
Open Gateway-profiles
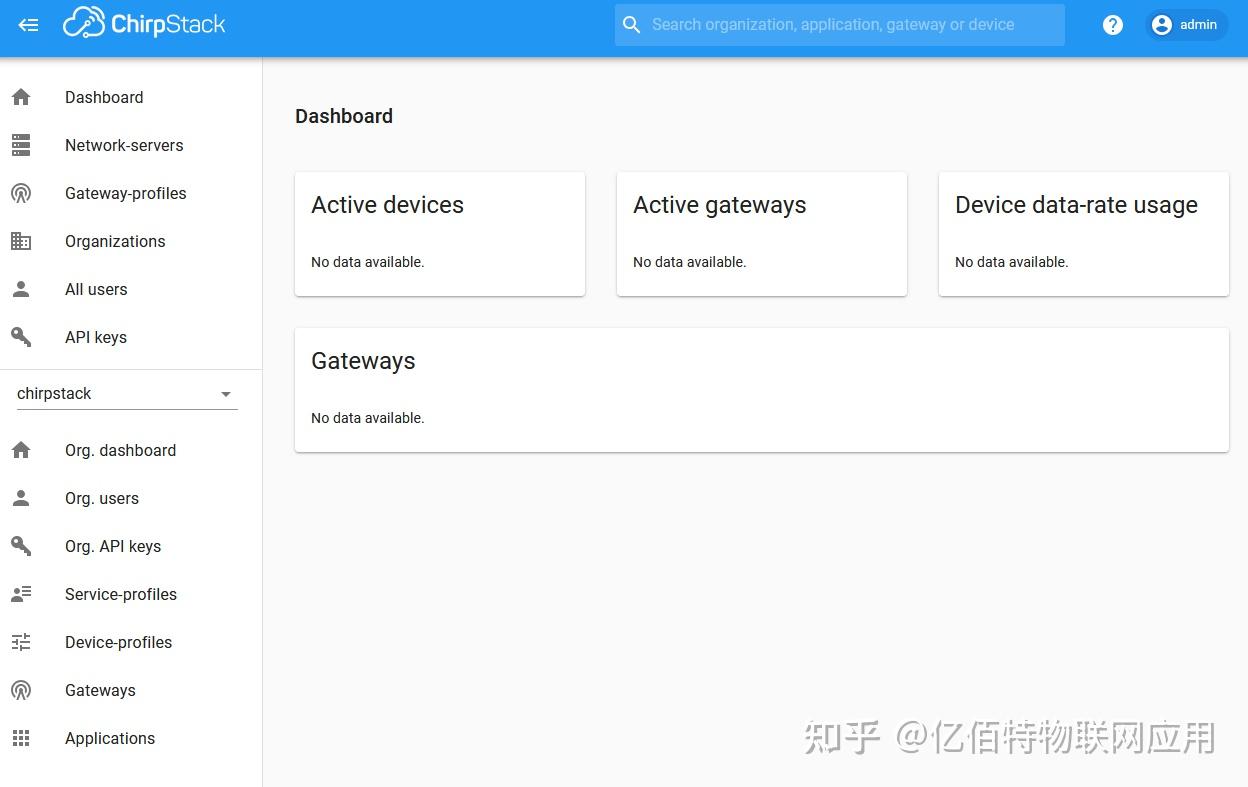coord(126,193)
